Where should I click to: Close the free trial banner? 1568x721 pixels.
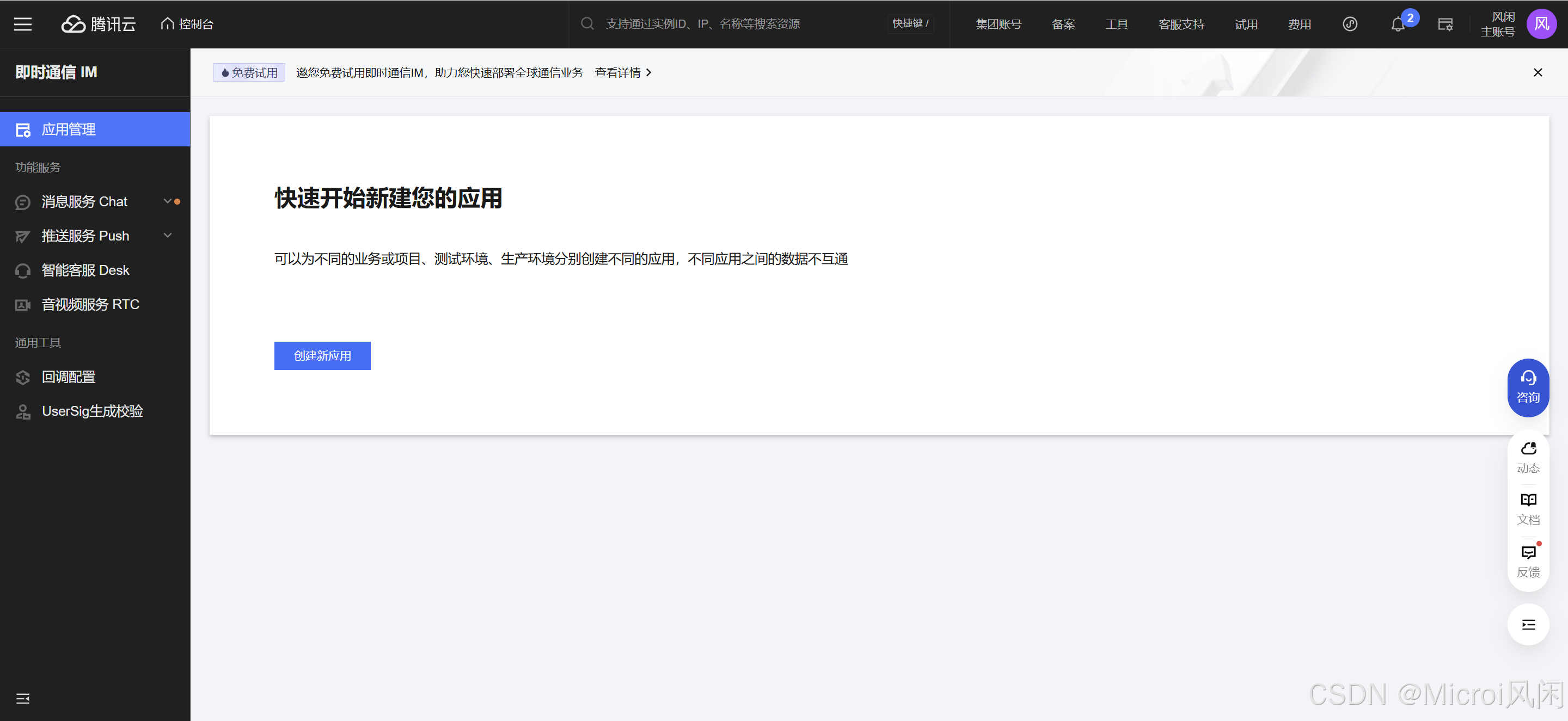1538,72
